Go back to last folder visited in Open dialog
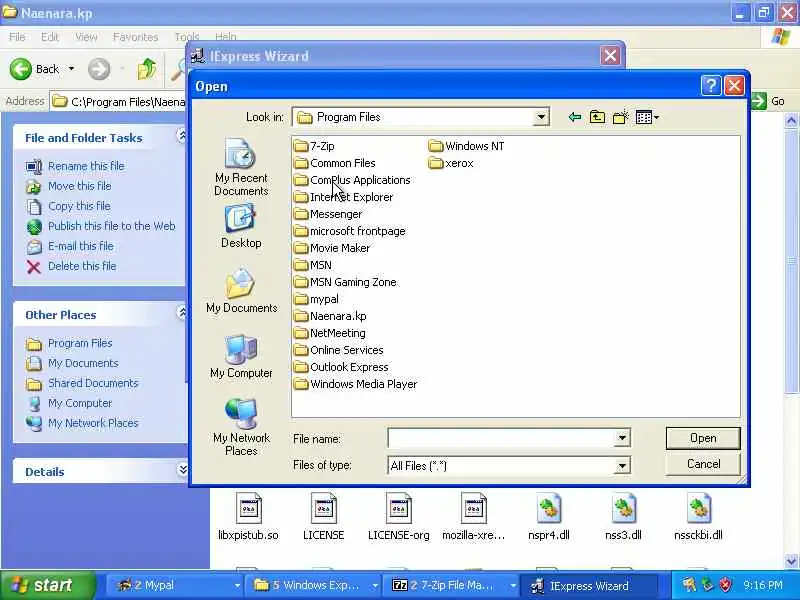 point(574,117)
